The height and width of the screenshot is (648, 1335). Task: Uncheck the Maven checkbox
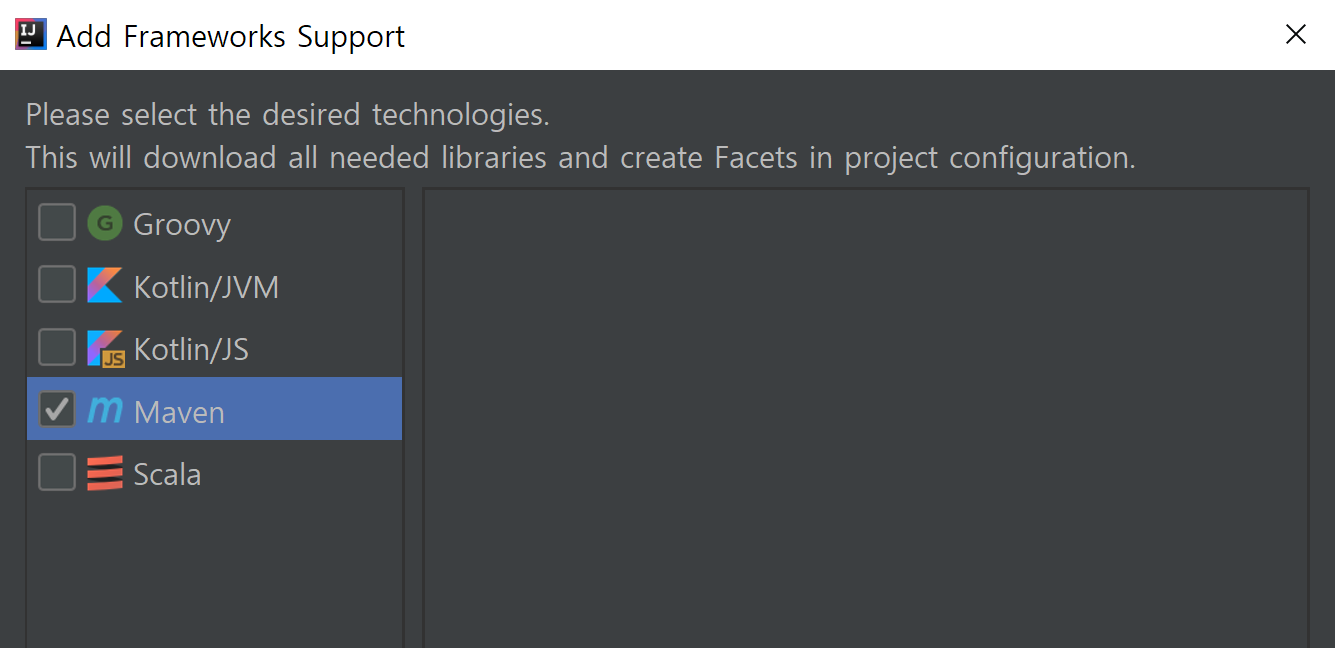[57, 409]
